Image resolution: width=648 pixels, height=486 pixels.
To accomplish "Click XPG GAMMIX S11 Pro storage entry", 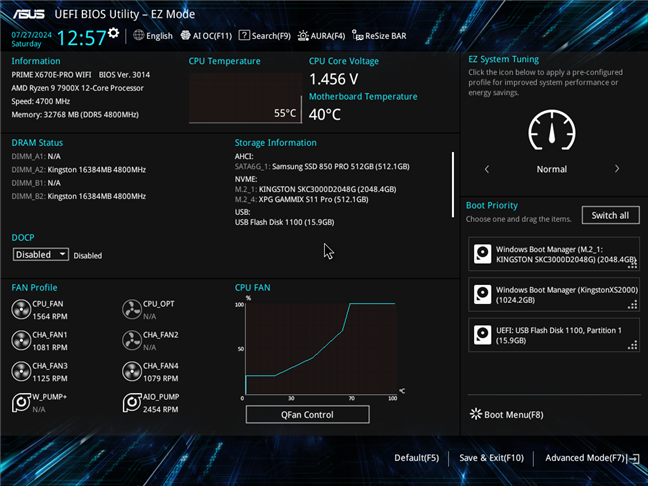I will (301, 200).
